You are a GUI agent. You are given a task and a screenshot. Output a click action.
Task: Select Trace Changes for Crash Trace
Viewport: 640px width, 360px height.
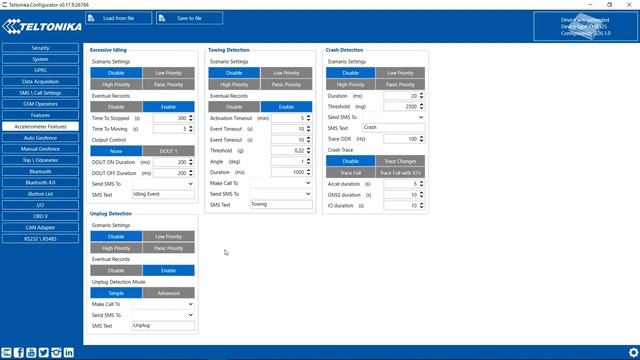pyautogui.click(x=400, y=161)
